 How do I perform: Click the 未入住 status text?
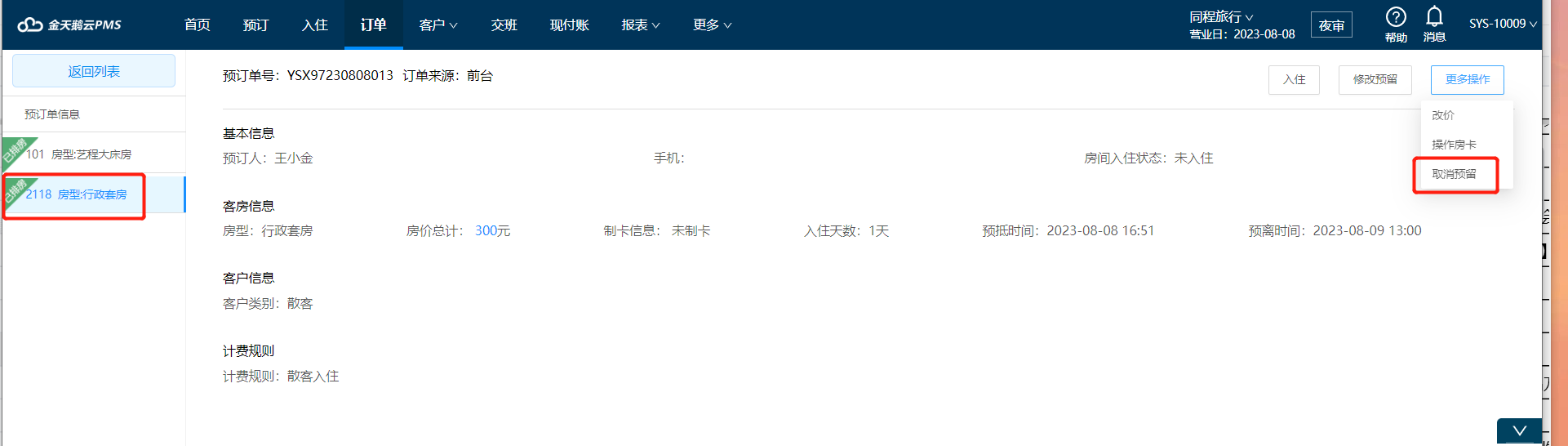tap(1193, 158)
